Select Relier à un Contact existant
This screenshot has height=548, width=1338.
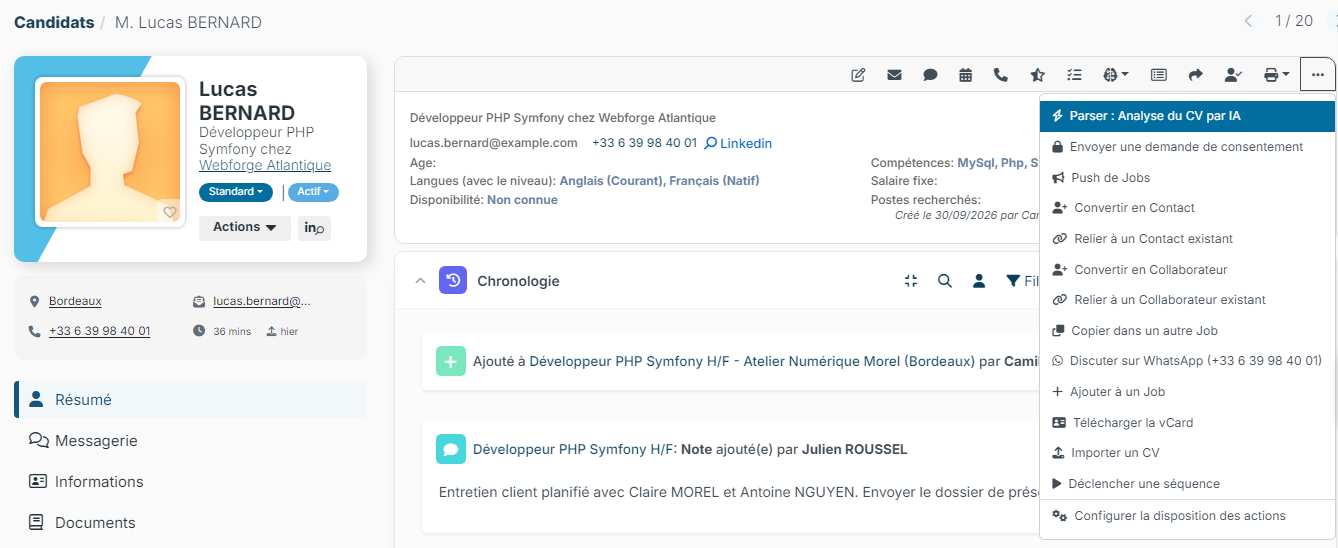click(1188, 239)
